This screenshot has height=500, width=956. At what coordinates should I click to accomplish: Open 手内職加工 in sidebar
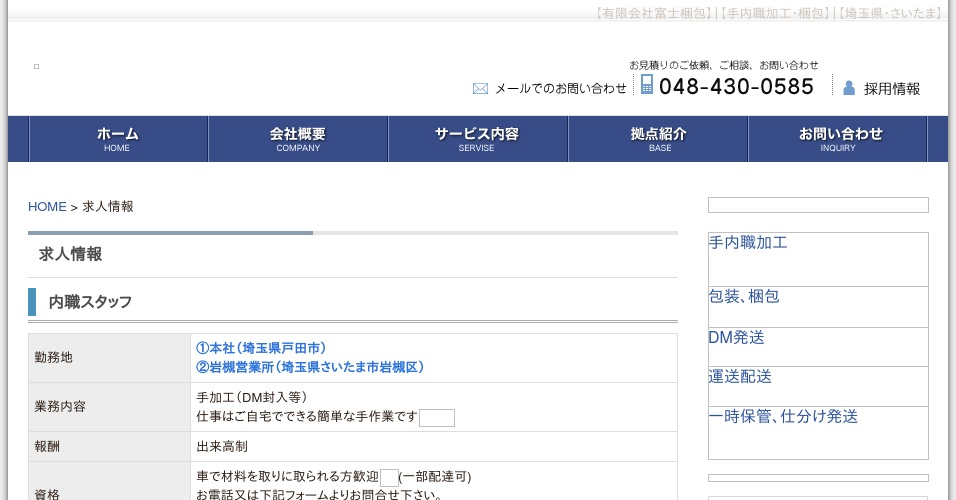pyautogui.click(x=748, y=243)
